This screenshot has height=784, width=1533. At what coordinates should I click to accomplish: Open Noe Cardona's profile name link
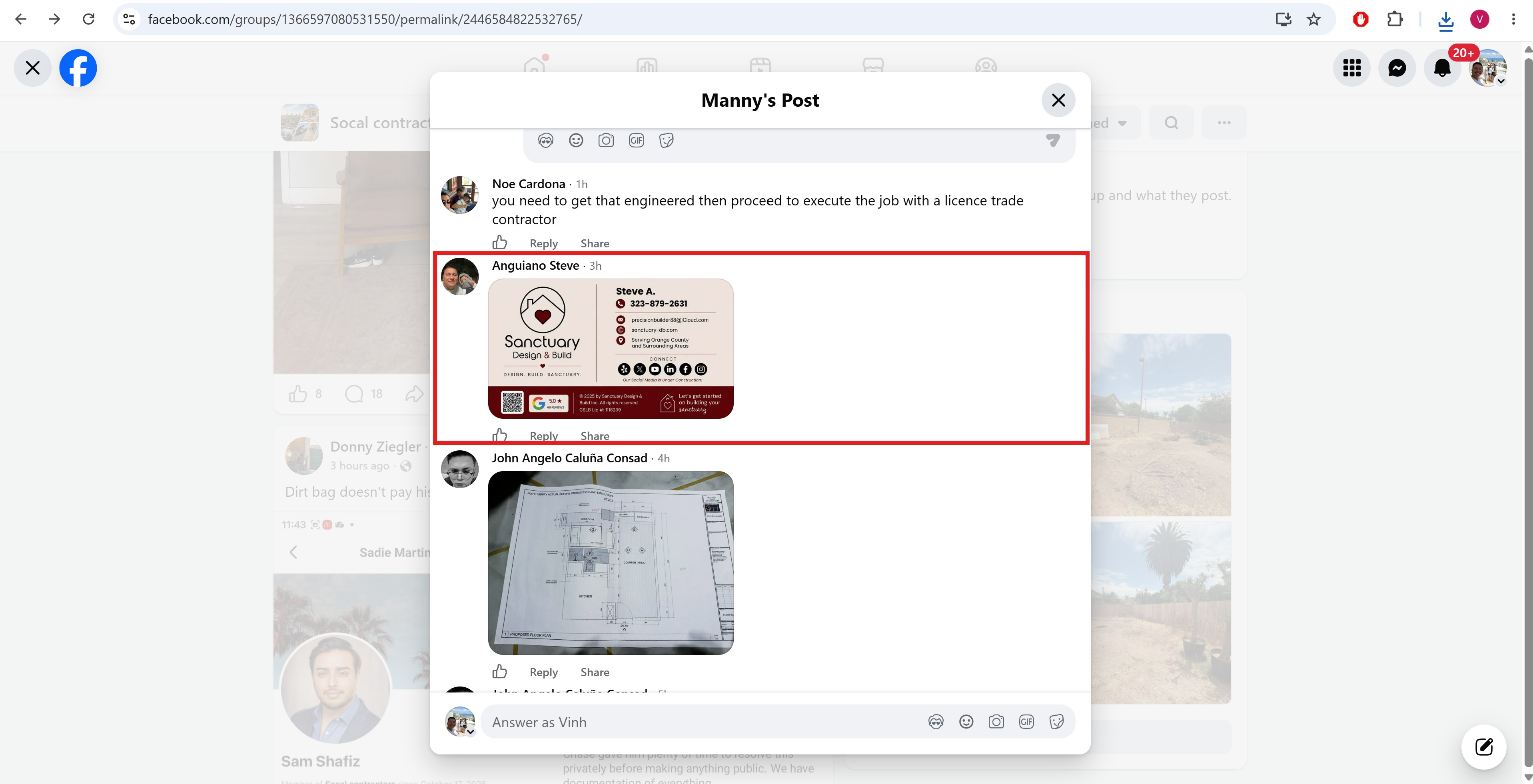coord(529,184)
